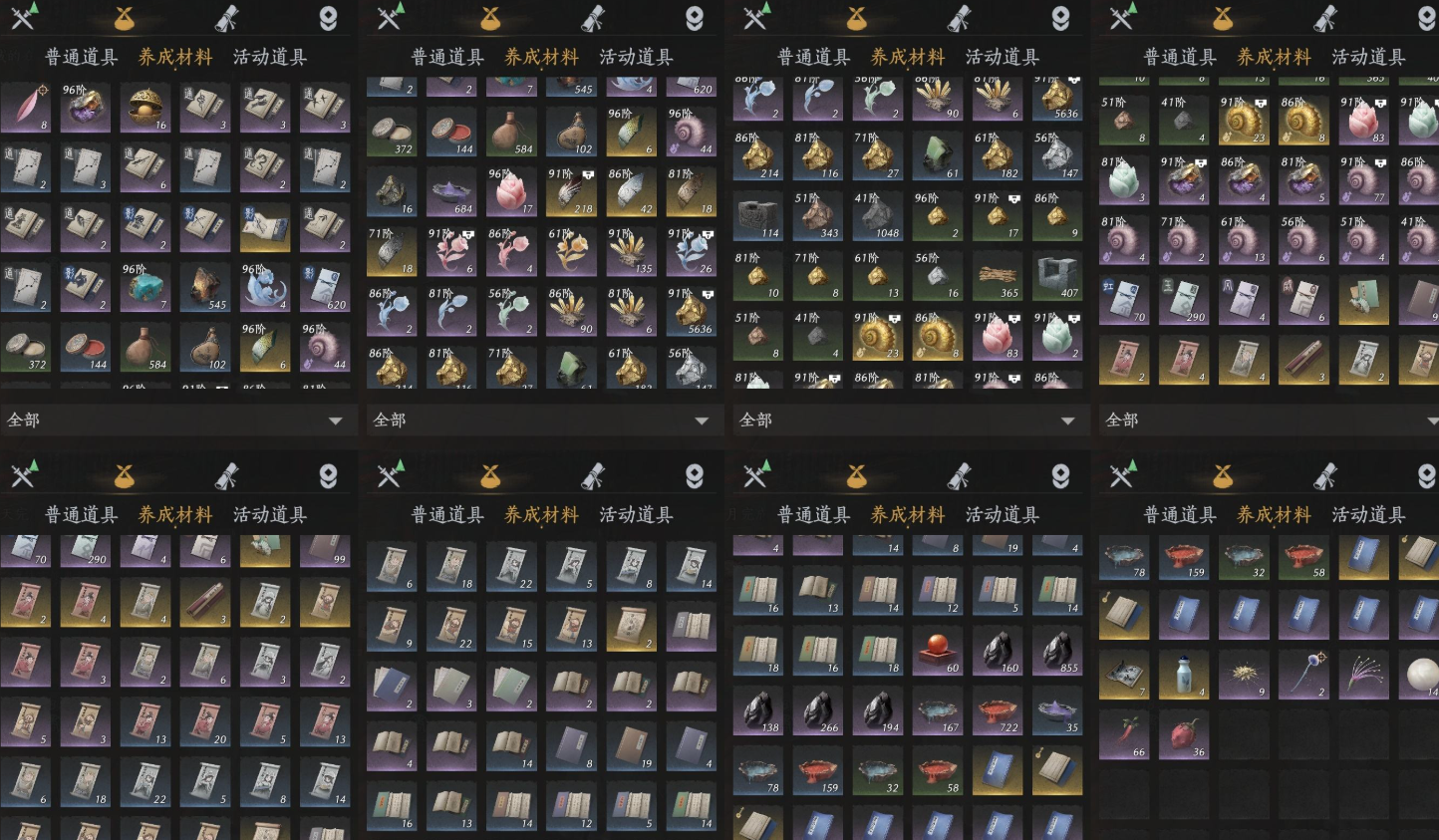
Task: Open 全部 dropdown below the 684-count inventory
Action: coord(541,420)
